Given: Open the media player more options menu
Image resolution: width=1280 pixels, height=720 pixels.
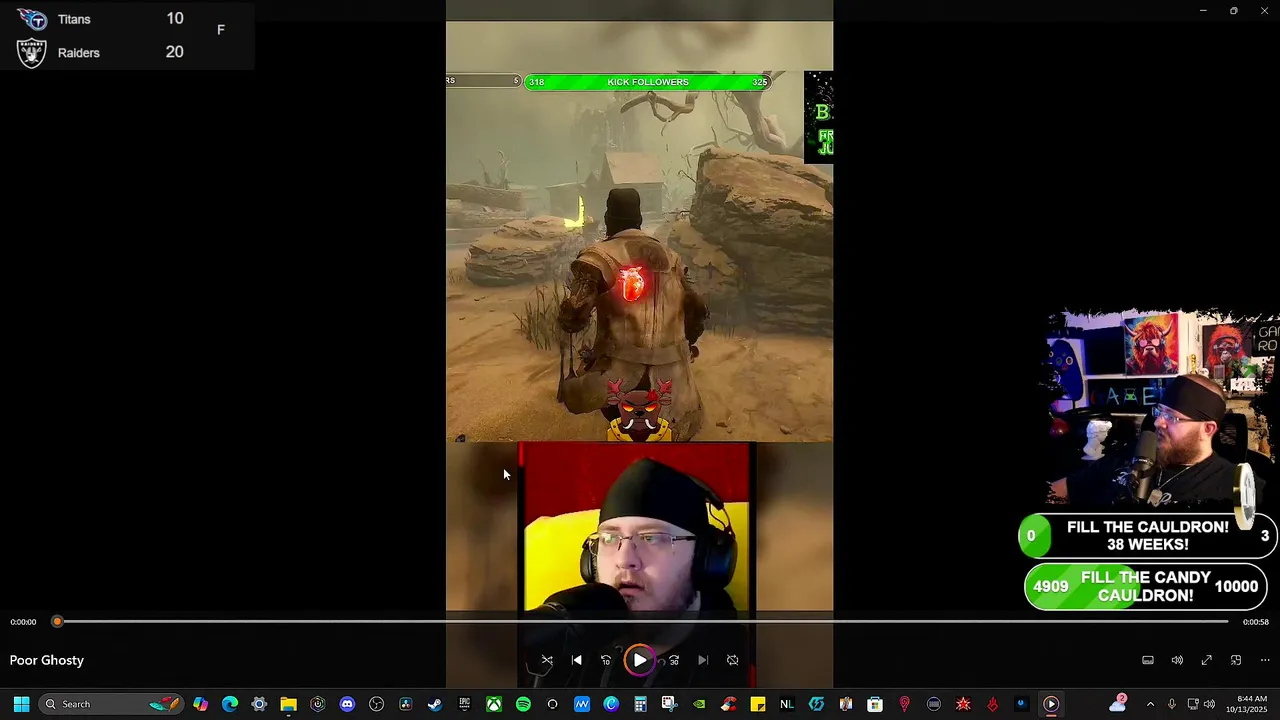Looking at the screenshot, I should [x=1265, y=660].
